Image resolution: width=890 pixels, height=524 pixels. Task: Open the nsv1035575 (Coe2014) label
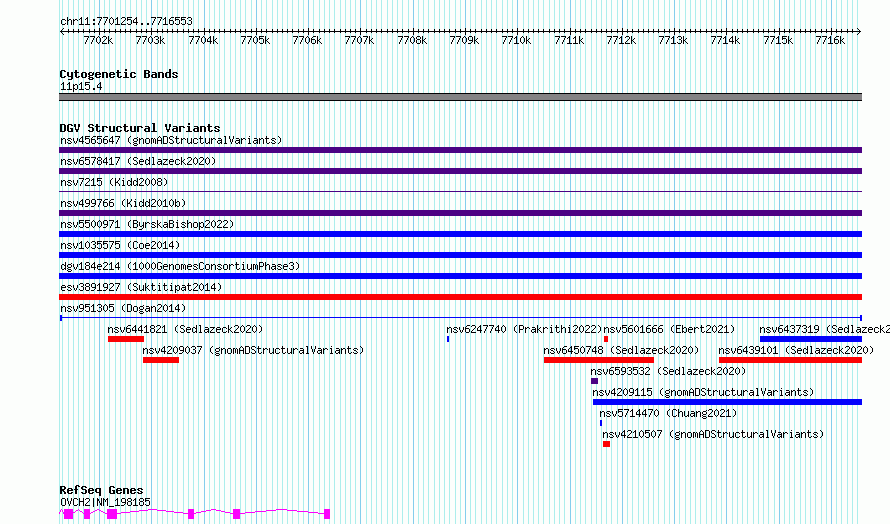point(120,245)
